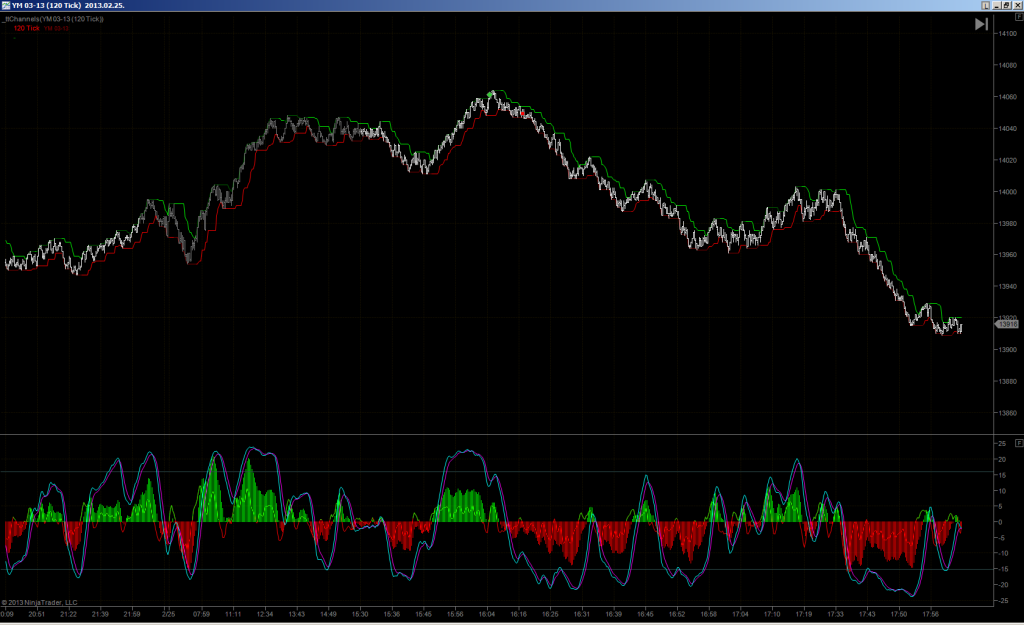
Task: Select the _ttChannels indicator label
Action: coord(53,19)
